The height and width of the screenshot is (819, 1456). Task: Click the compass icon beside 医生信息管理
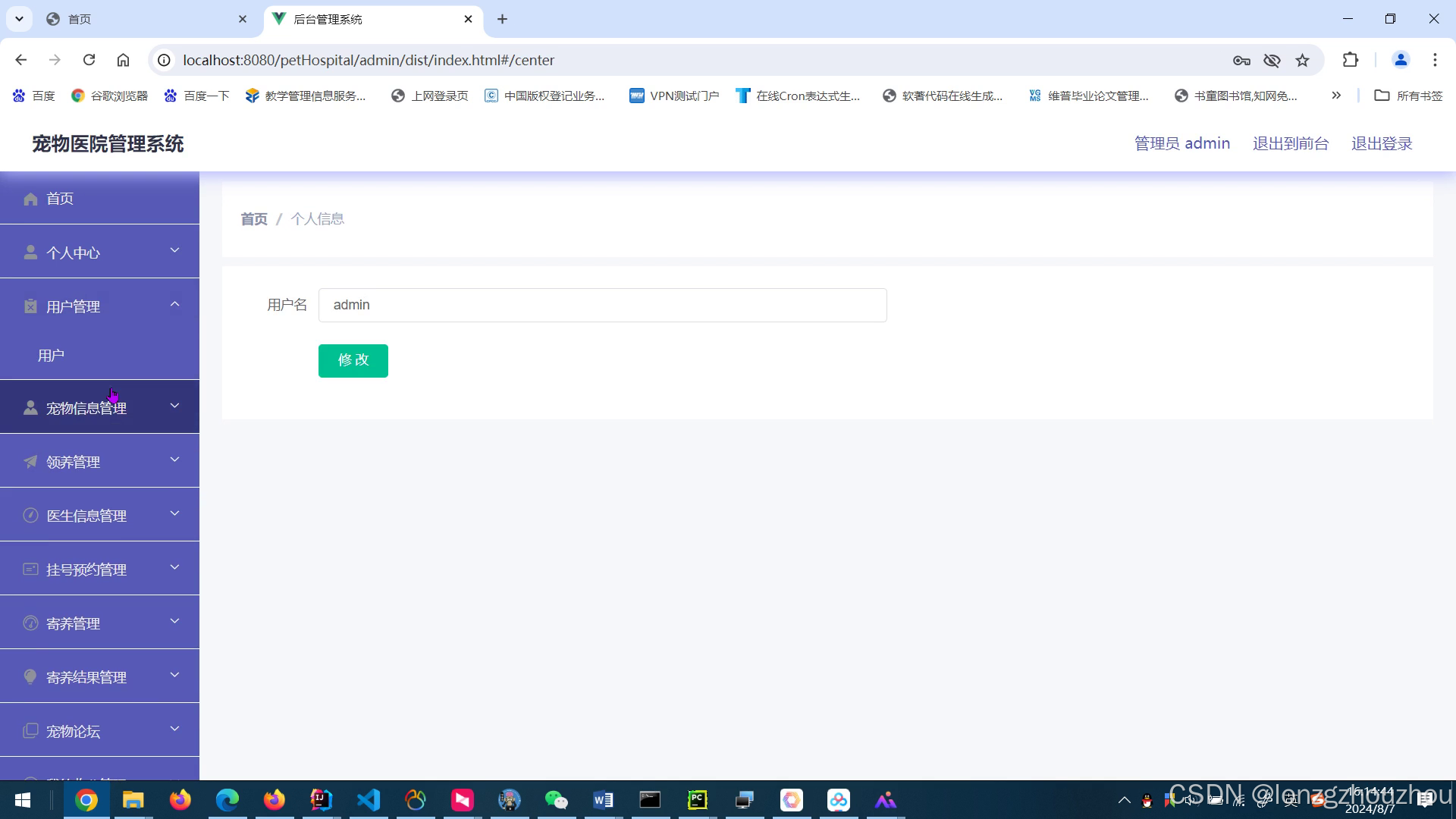tap(30, 516)
